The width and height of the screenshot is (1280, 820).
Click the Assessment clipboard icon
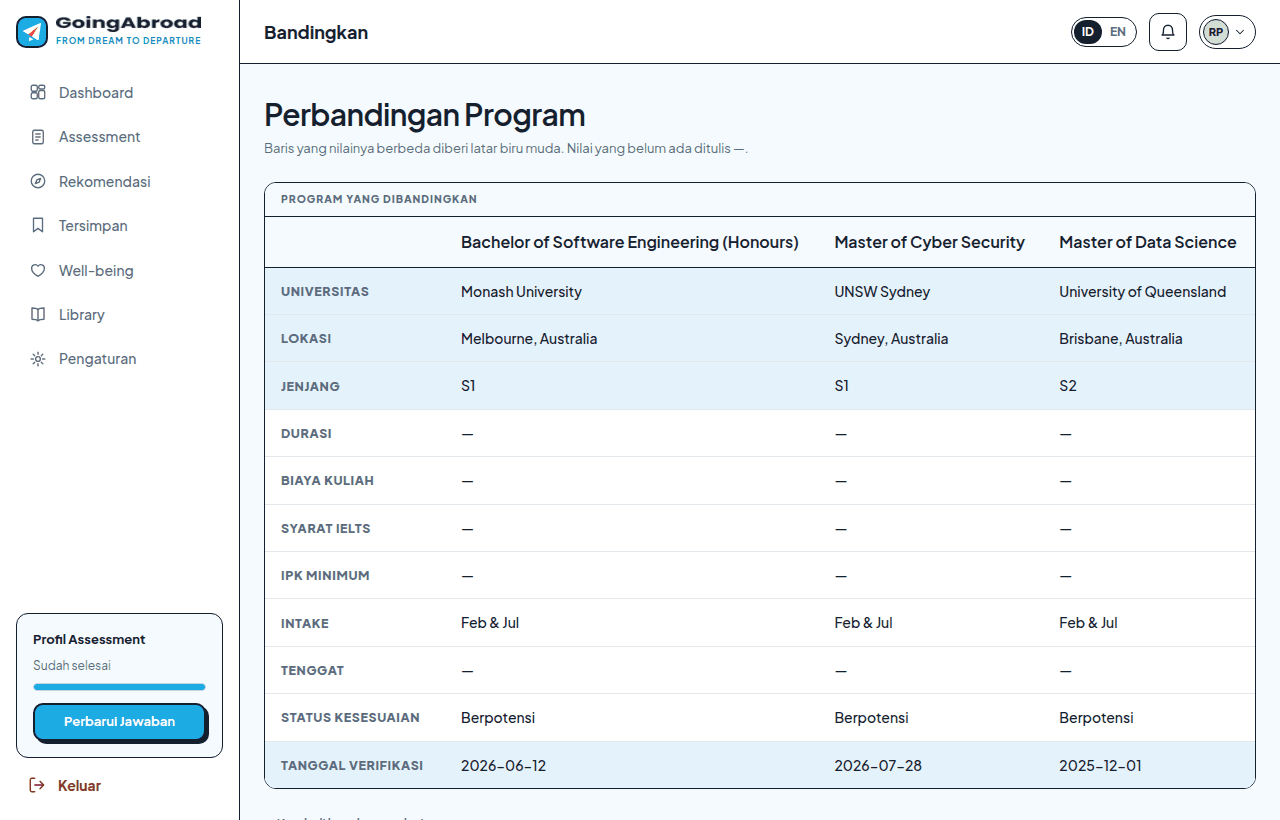(x=38, y=137)
